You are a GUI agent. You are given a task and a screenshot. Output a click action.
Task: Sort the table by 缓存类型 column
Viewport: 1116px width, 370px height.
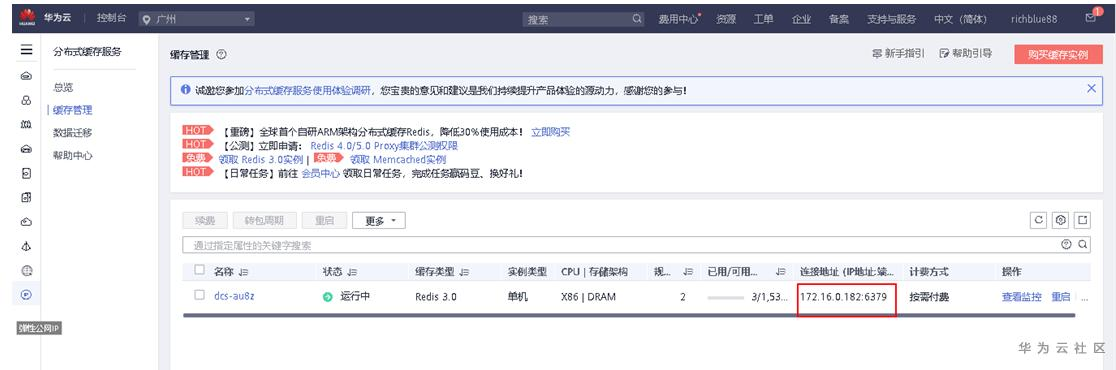tap(465, 273)
